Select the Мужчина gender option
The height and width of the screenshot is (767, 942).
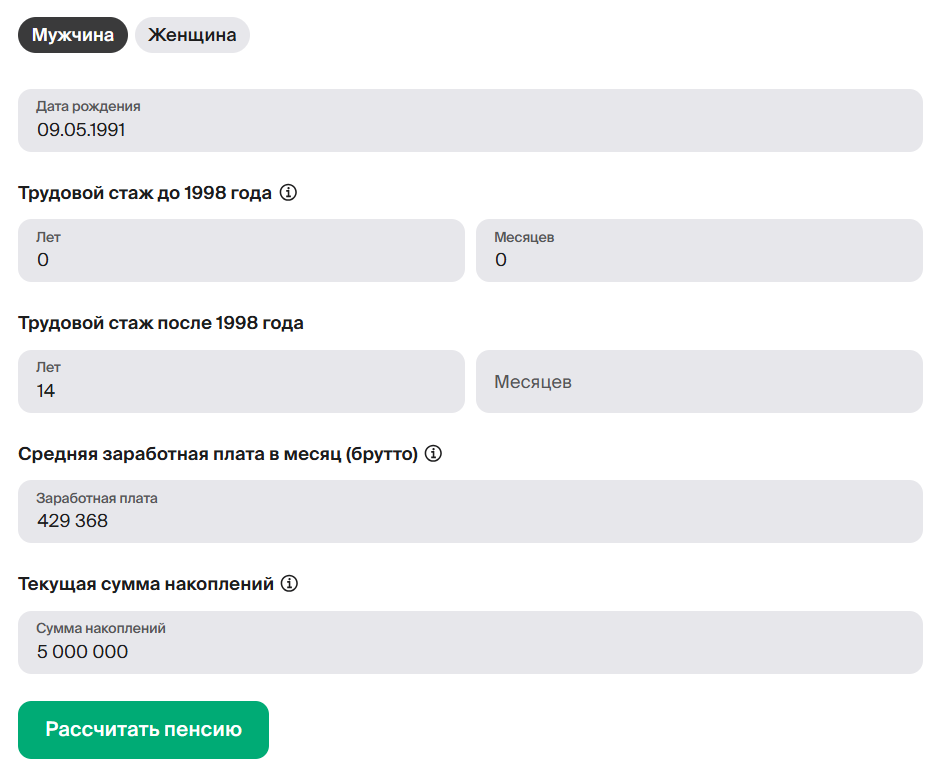pos(73,35)
